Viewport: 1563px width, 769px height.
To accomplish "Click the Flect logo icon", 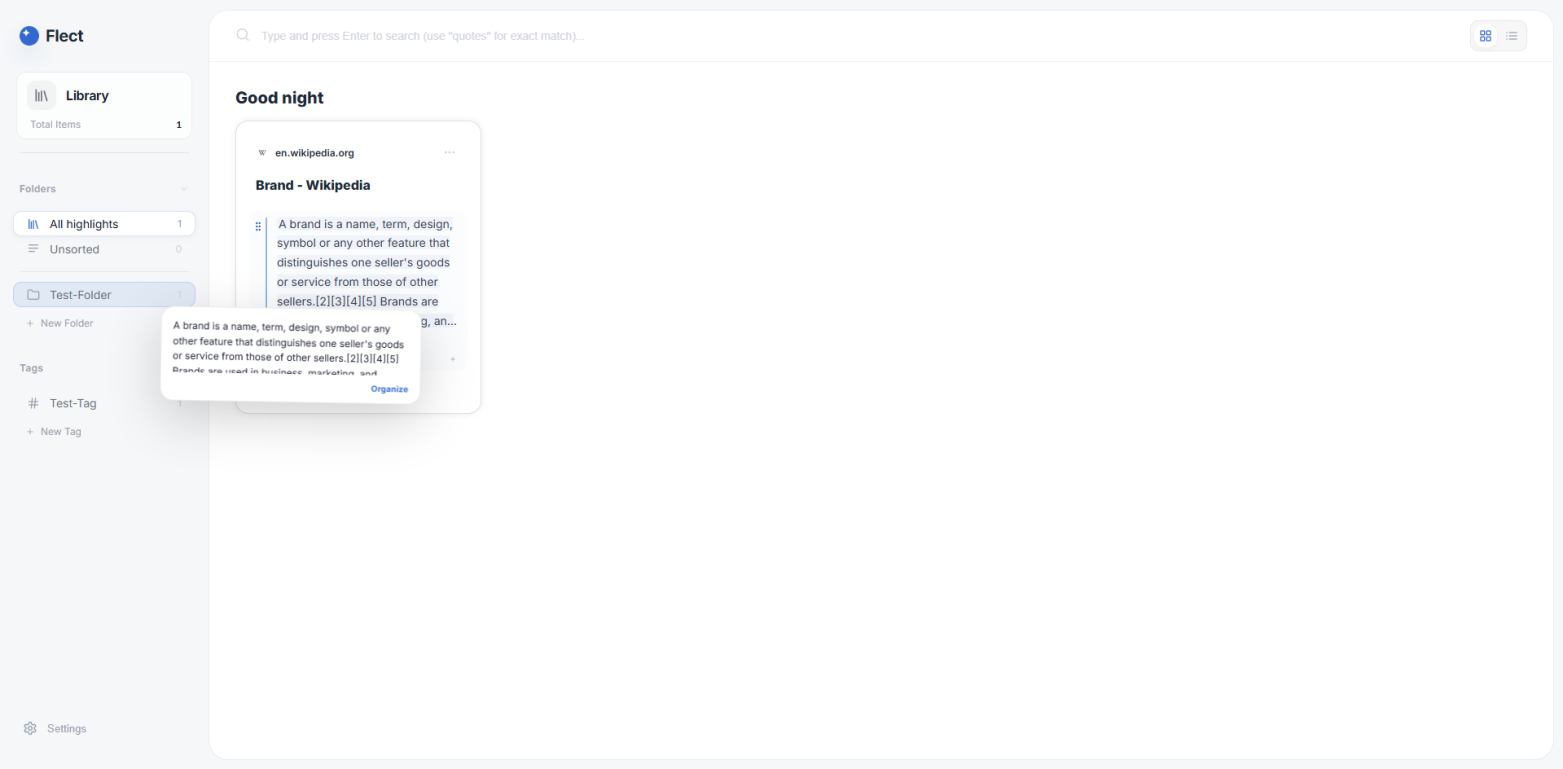I will [29, 36].
